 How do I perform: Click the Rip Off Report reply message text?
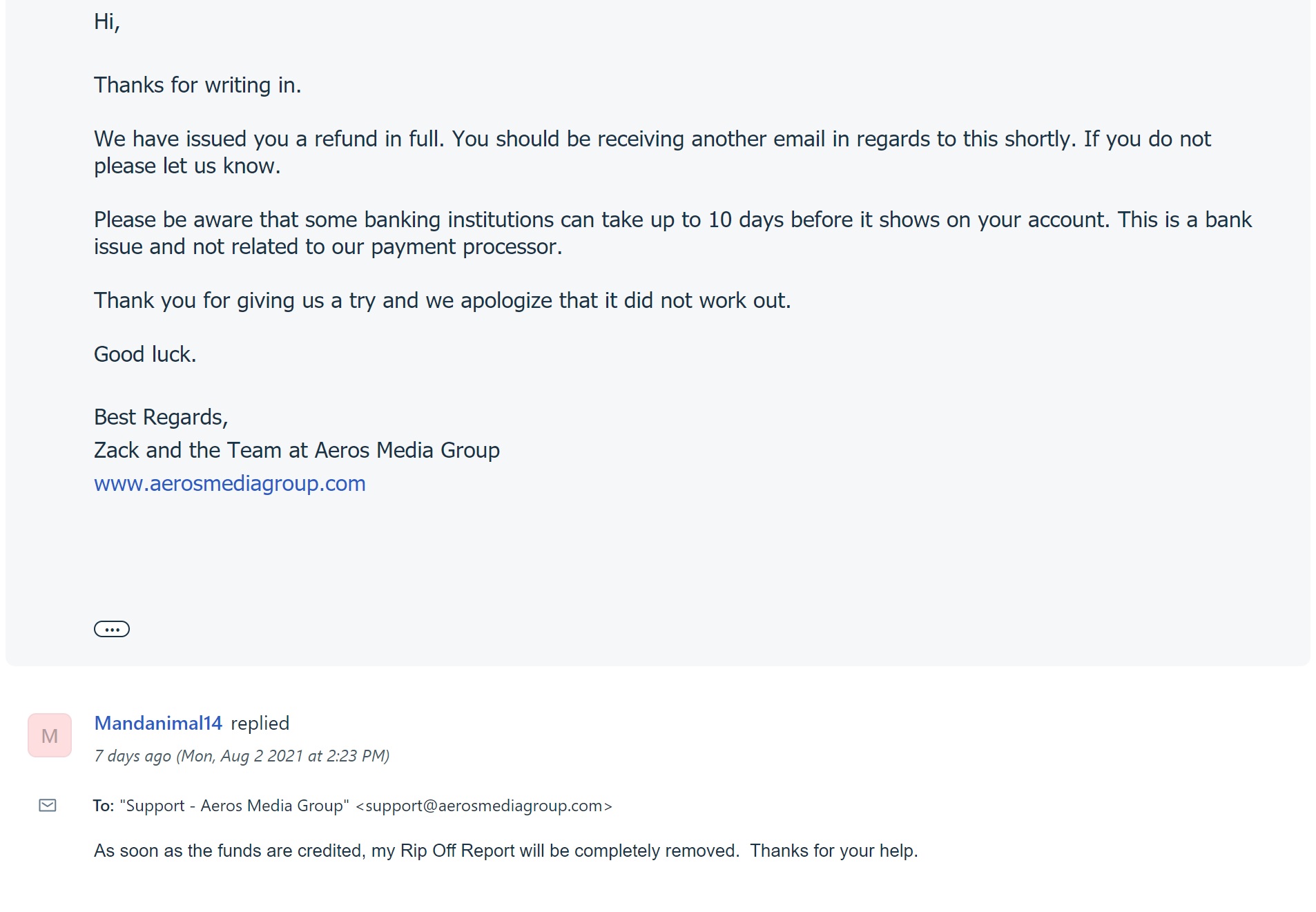[x=506, y=851]
